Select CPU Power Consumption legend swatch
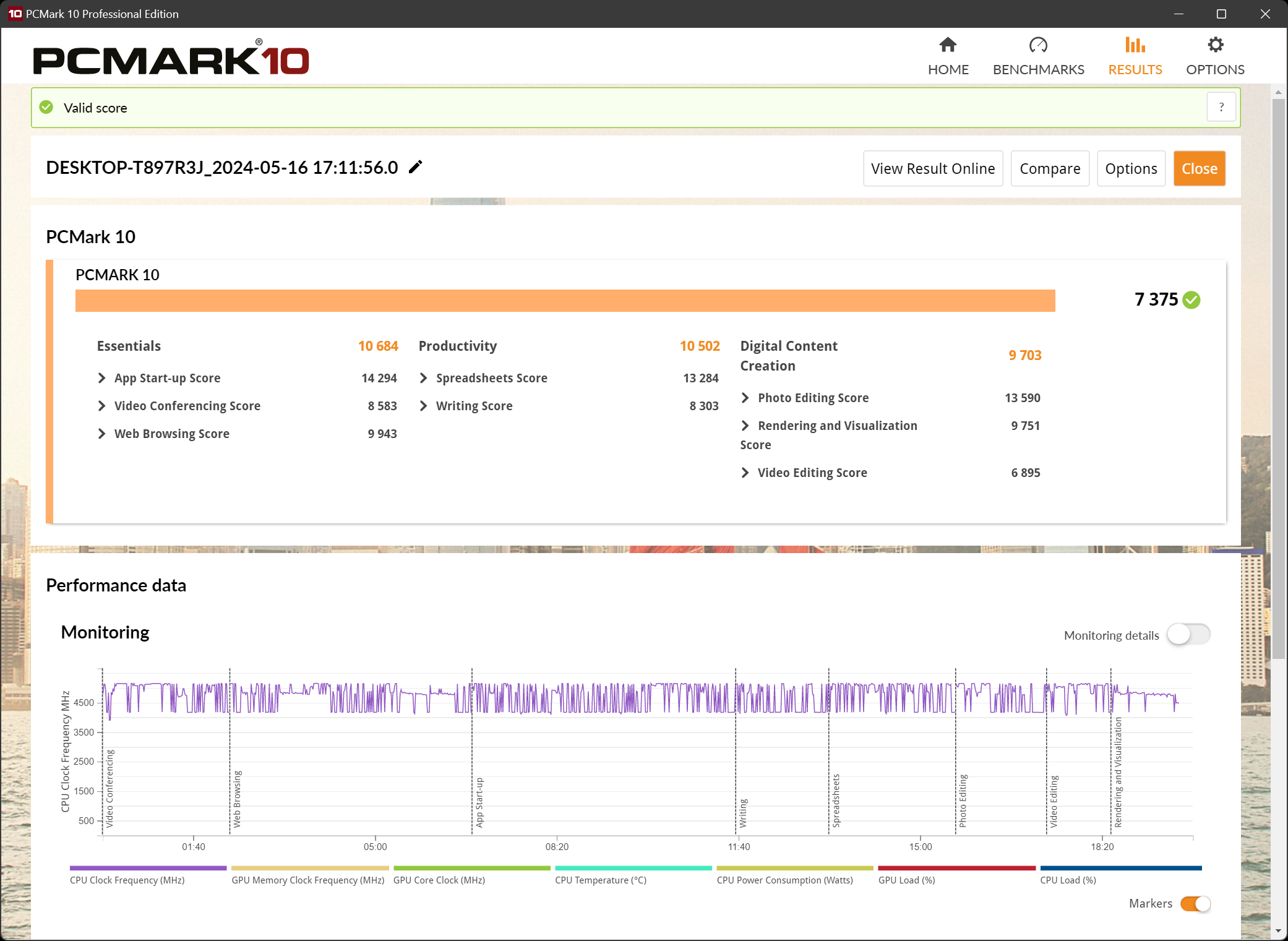Image resolution: width=1288 pixels, height=941 pixels. point(795,868)
